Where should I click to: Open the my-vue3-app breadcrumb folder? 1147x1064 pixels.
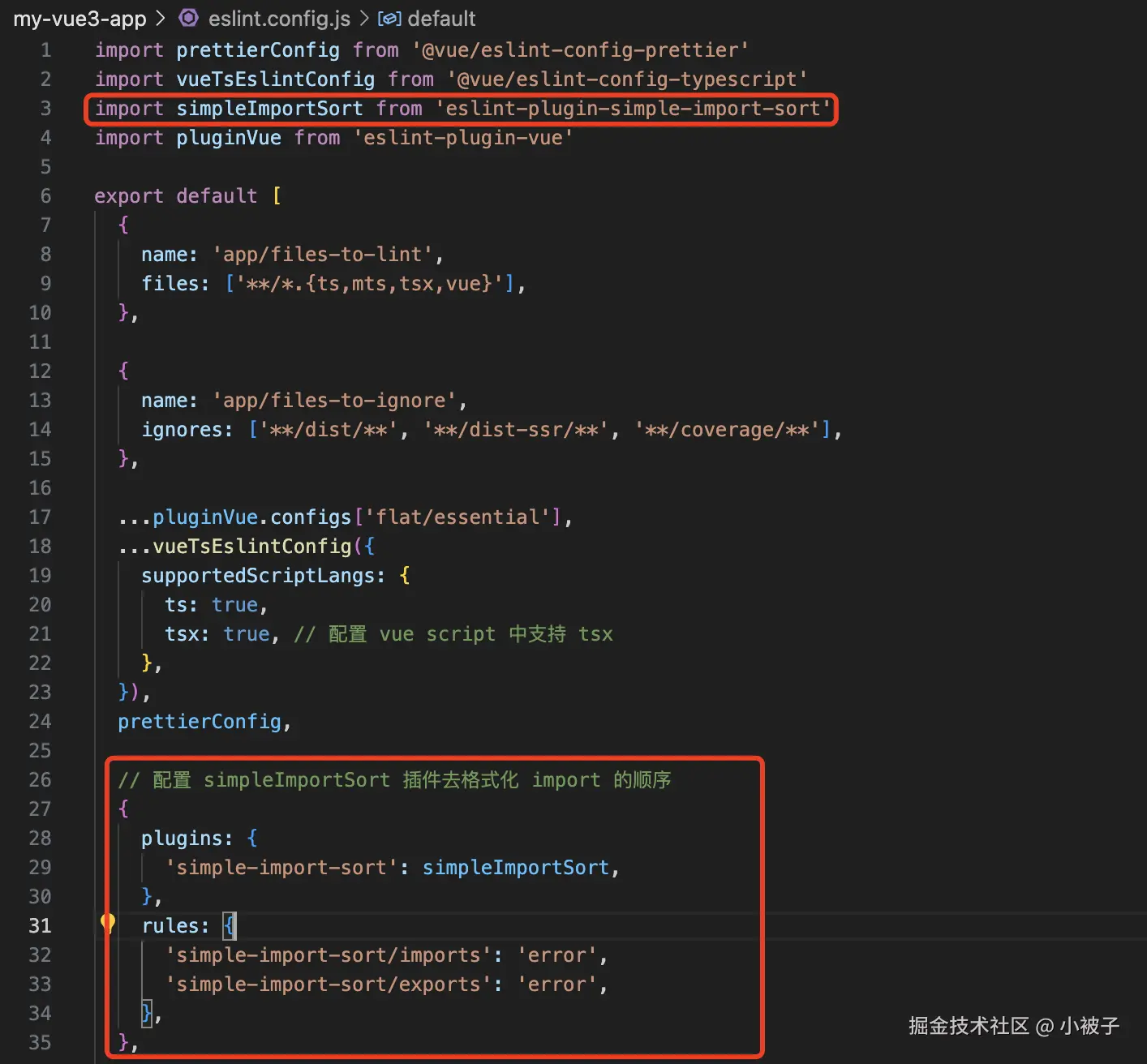79,19
